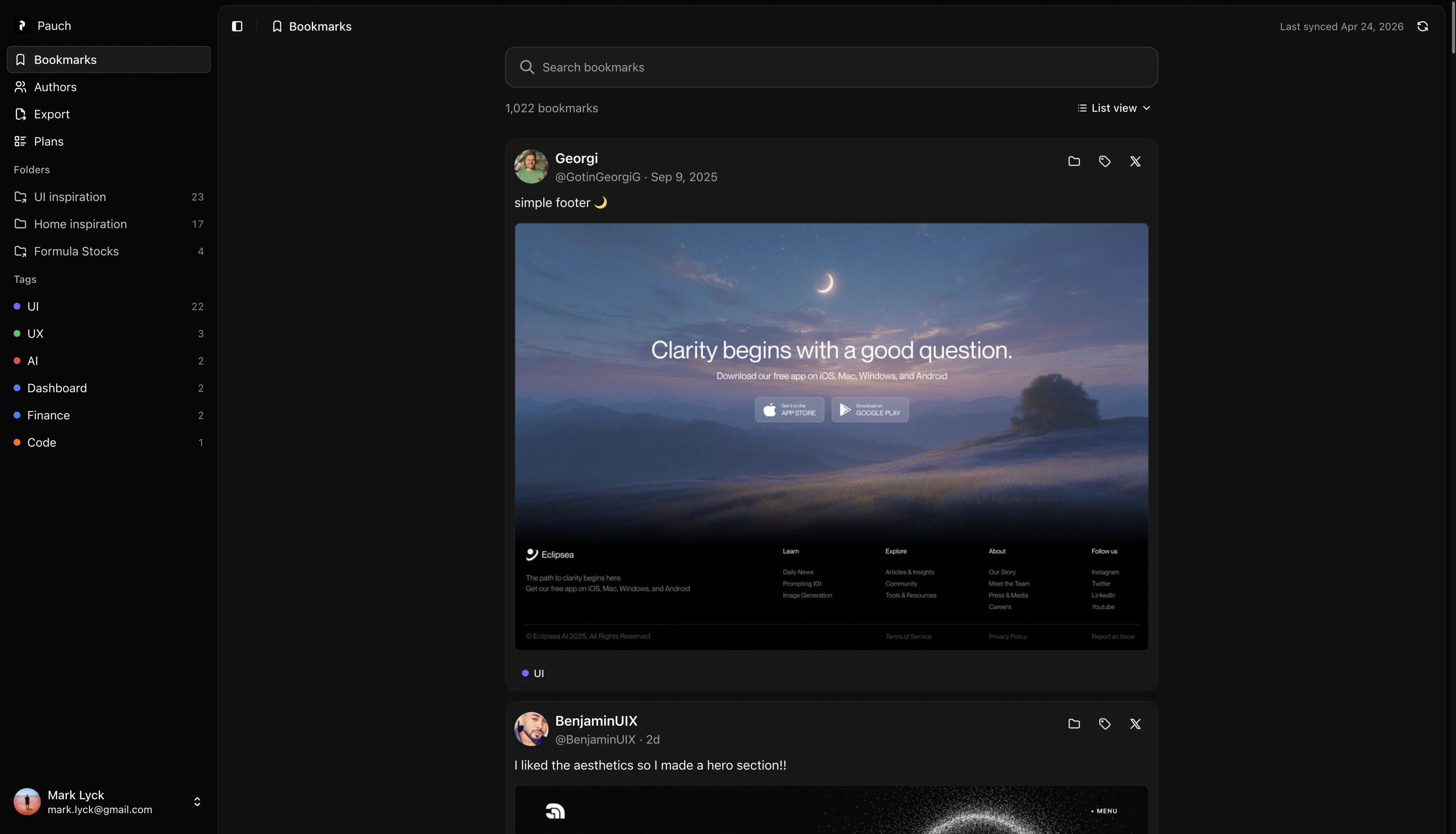Open the Bookmarks sidebar item
Image resolution: width=1456 pixels, height=834 pixels.
click(x=109, y=60)
